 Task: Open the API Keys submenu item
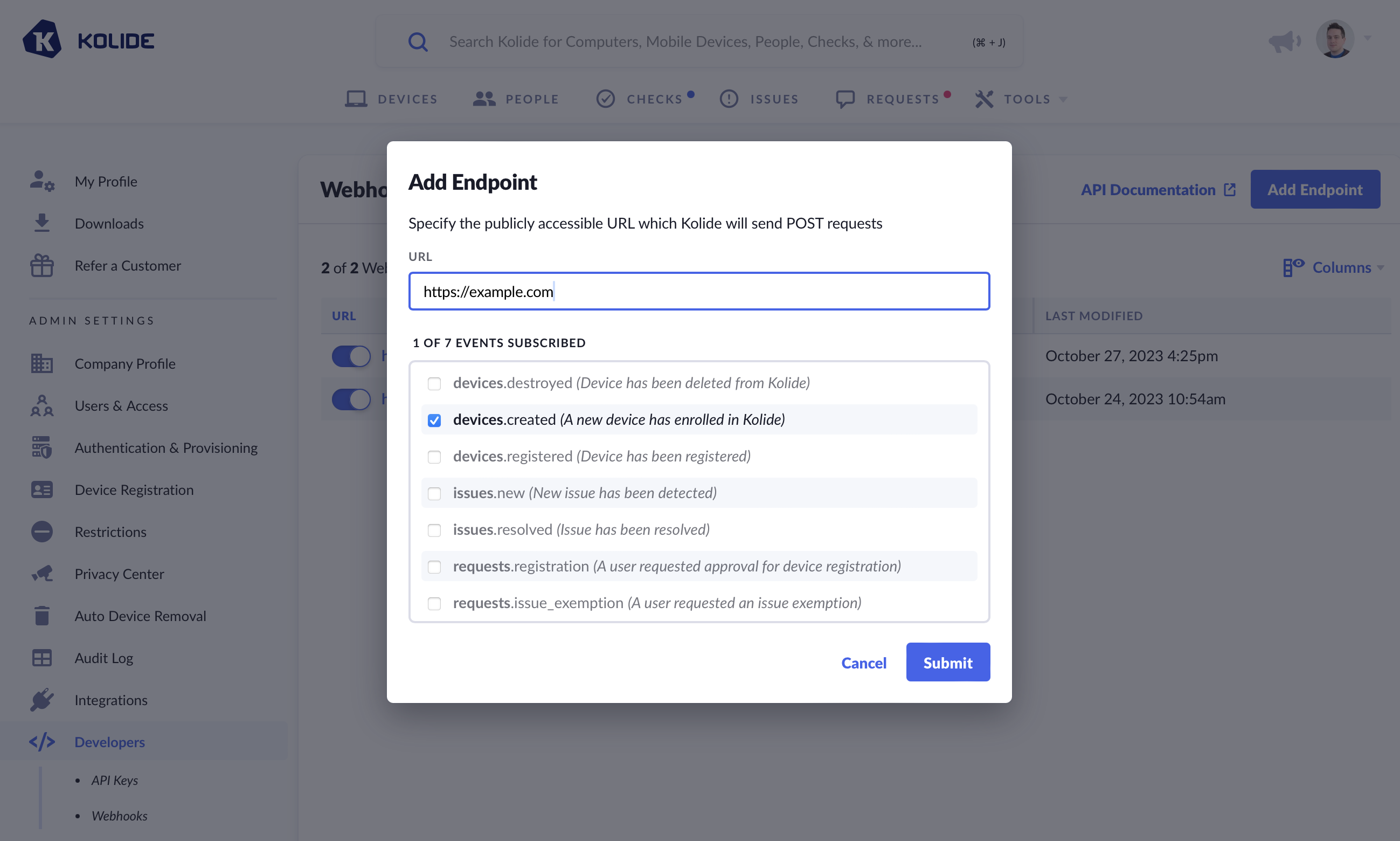pos(114,780)
